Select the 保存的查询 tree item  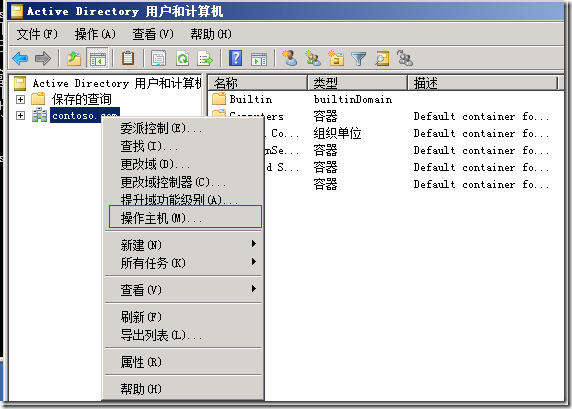click(81, 99)
